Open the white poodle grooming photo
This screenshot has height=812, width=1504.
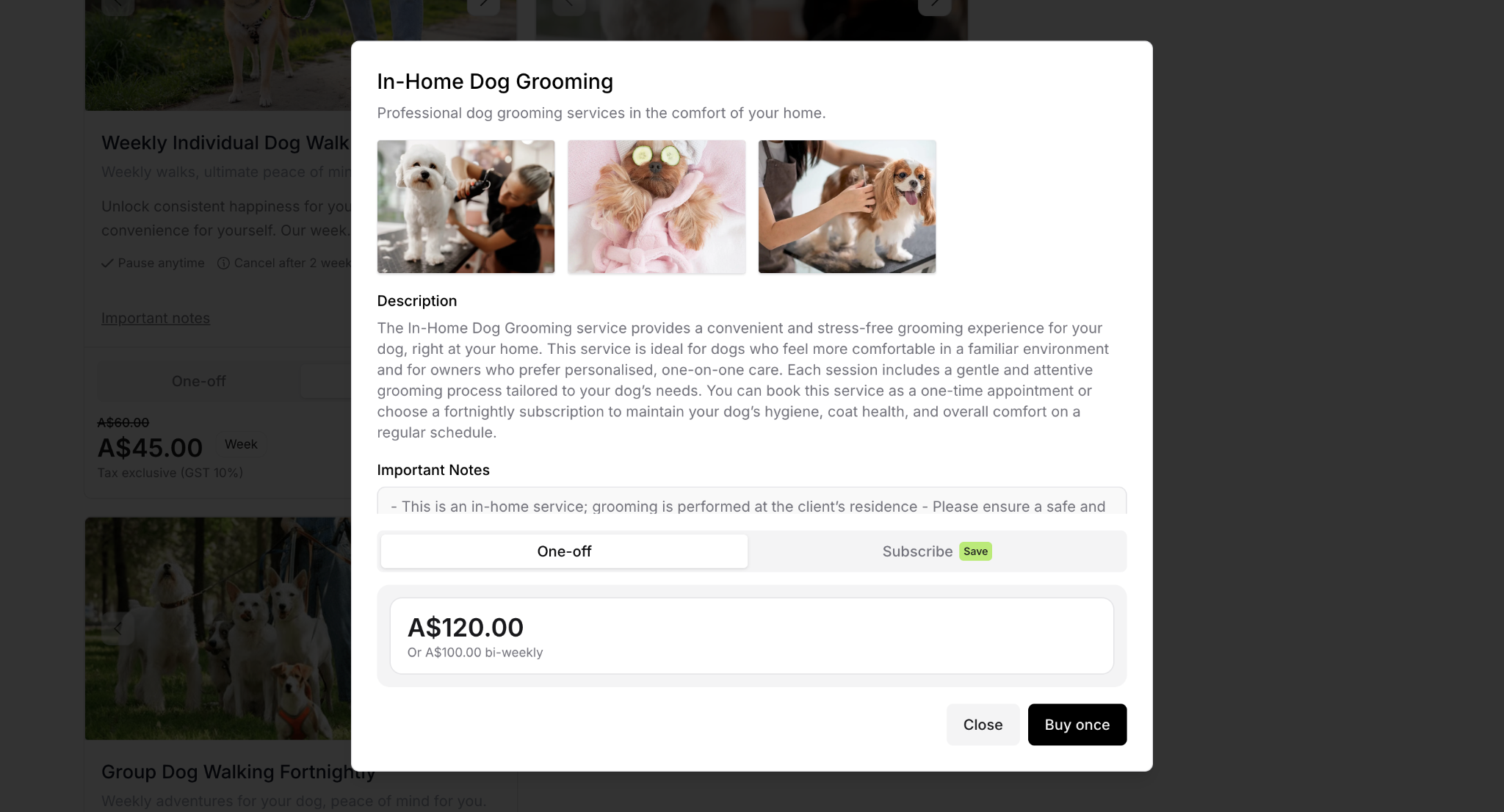click(466, 207)
